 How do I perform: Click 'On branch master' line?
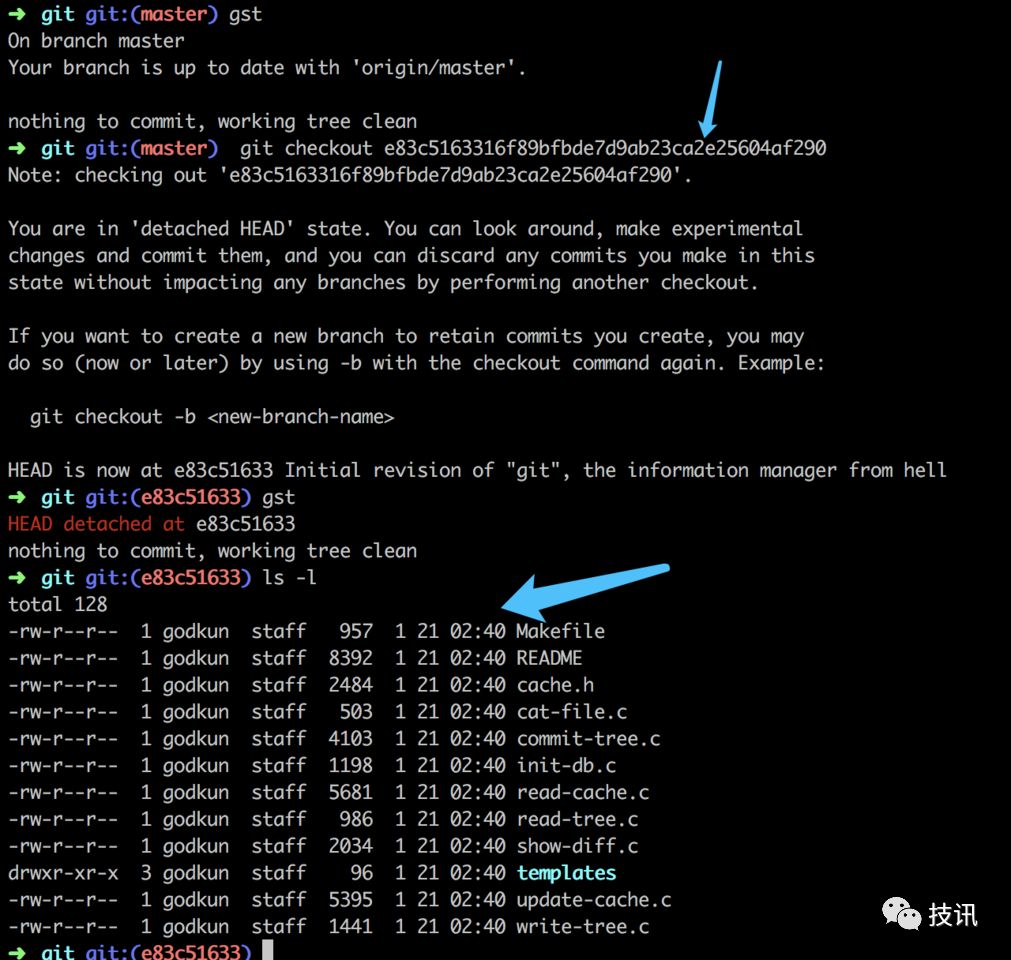(96, 41)
